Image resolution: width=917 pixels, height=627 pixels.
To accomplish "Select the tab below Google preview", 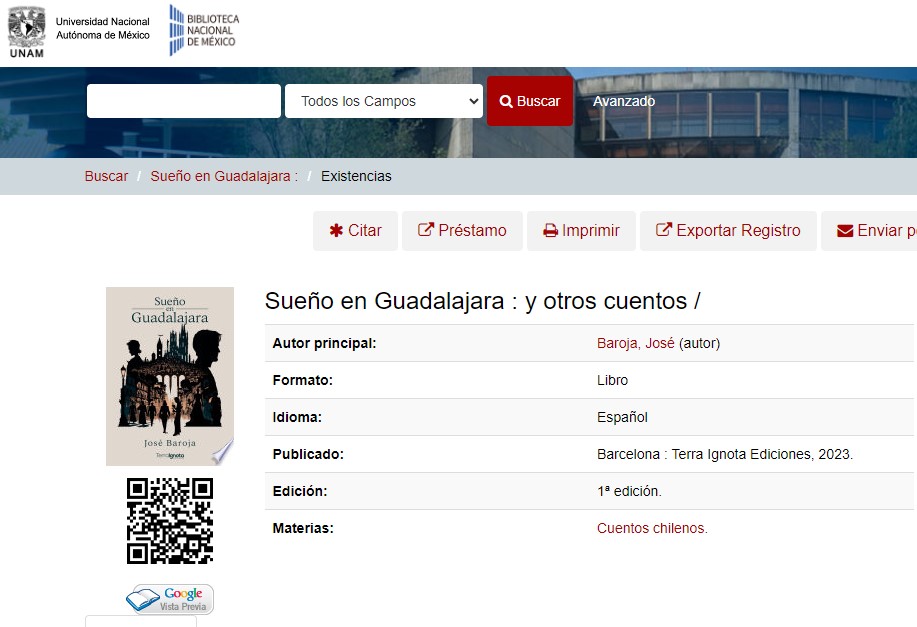I will coord(141,621).
